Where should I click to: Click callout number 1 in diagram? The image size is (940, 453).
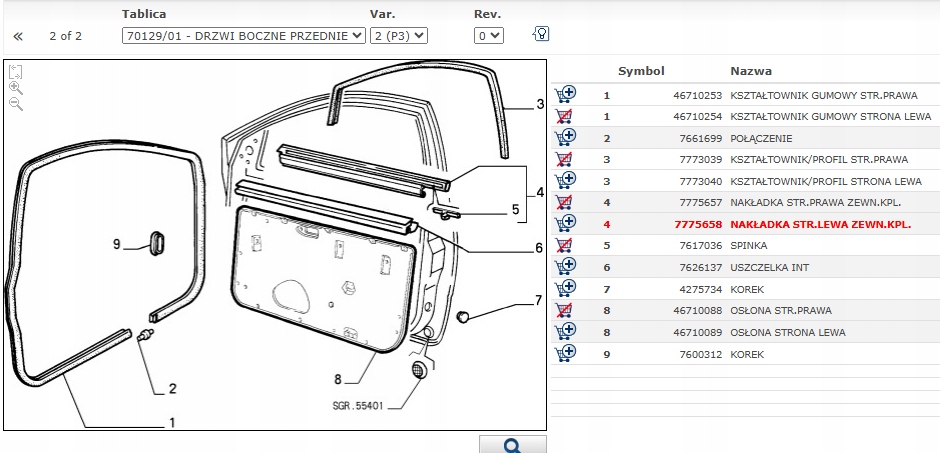click(x=172, y=423)
